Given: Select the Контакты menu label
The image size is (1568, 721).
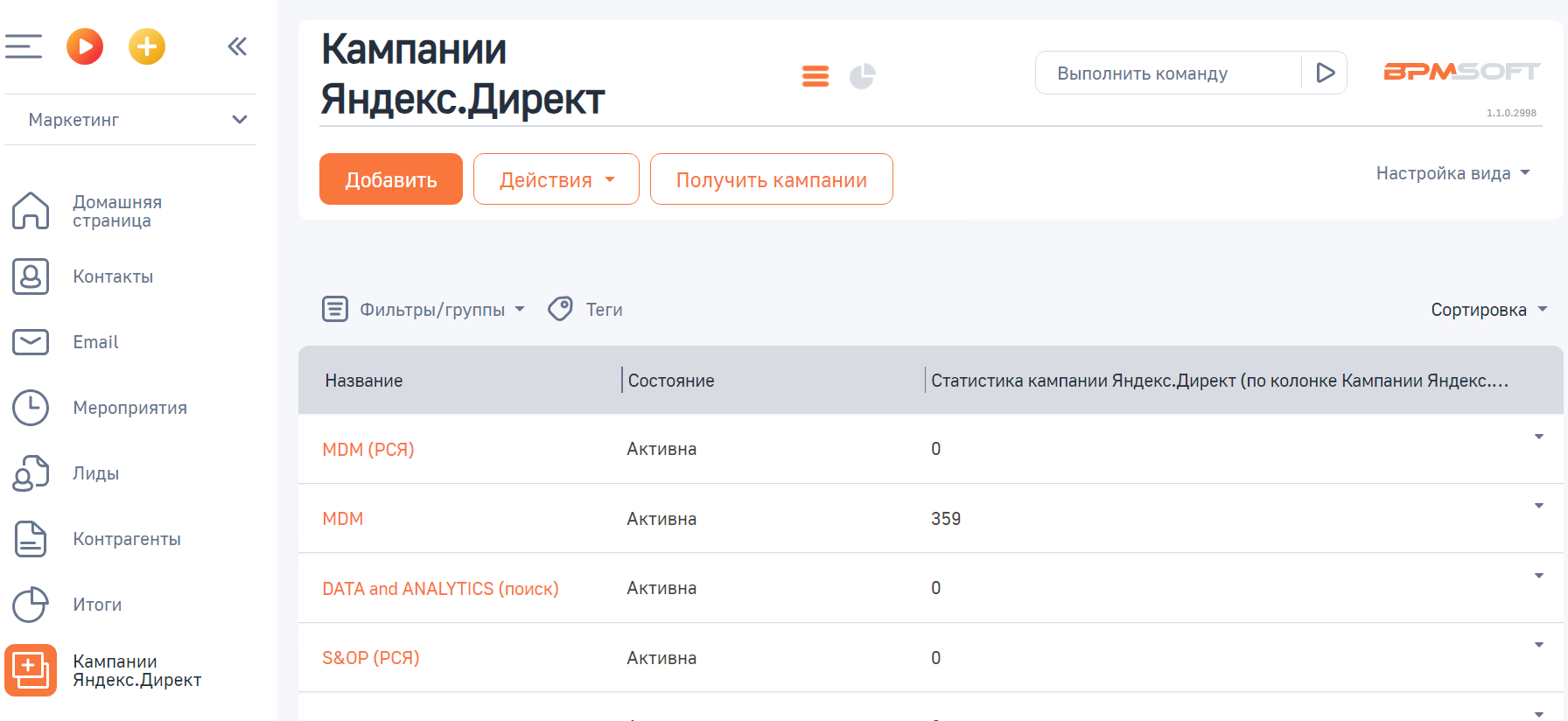Looking at the screenshot, I should pyautogui.click(x=113, y=276).
